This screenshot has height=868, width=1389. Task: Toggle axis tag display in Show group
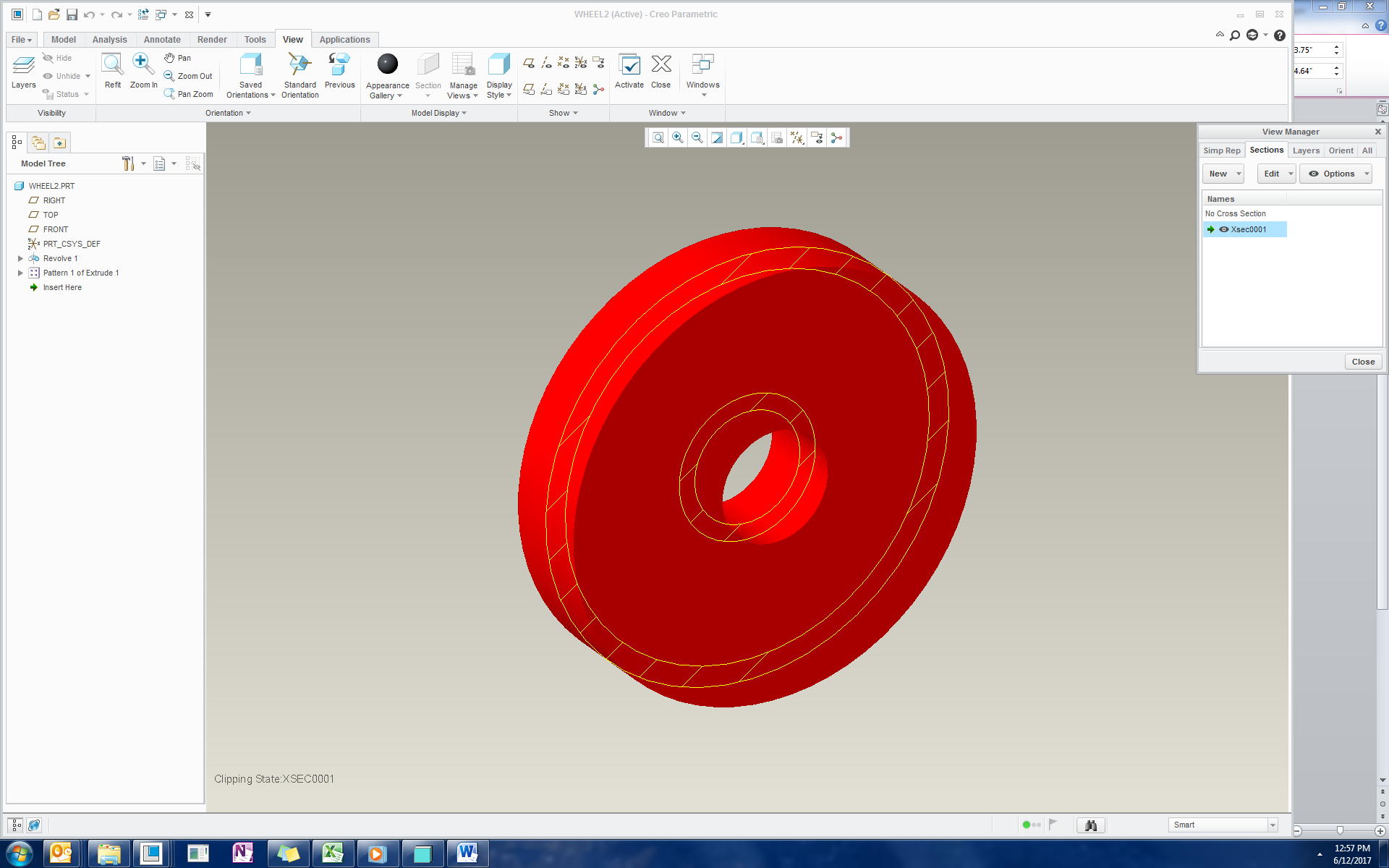pyautogui.click(x=546, y=89)
